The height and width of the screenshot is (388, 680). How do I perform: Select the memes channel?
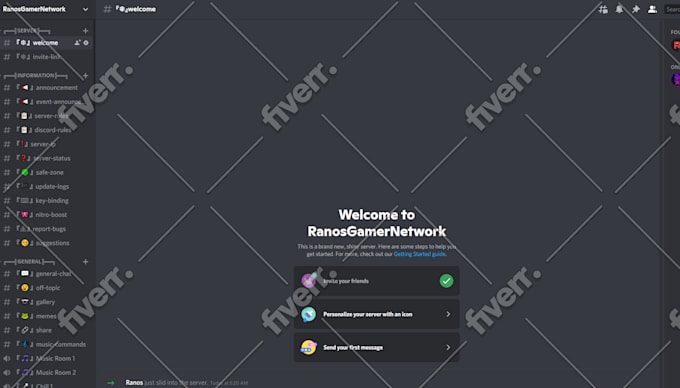tap(47, 316)
